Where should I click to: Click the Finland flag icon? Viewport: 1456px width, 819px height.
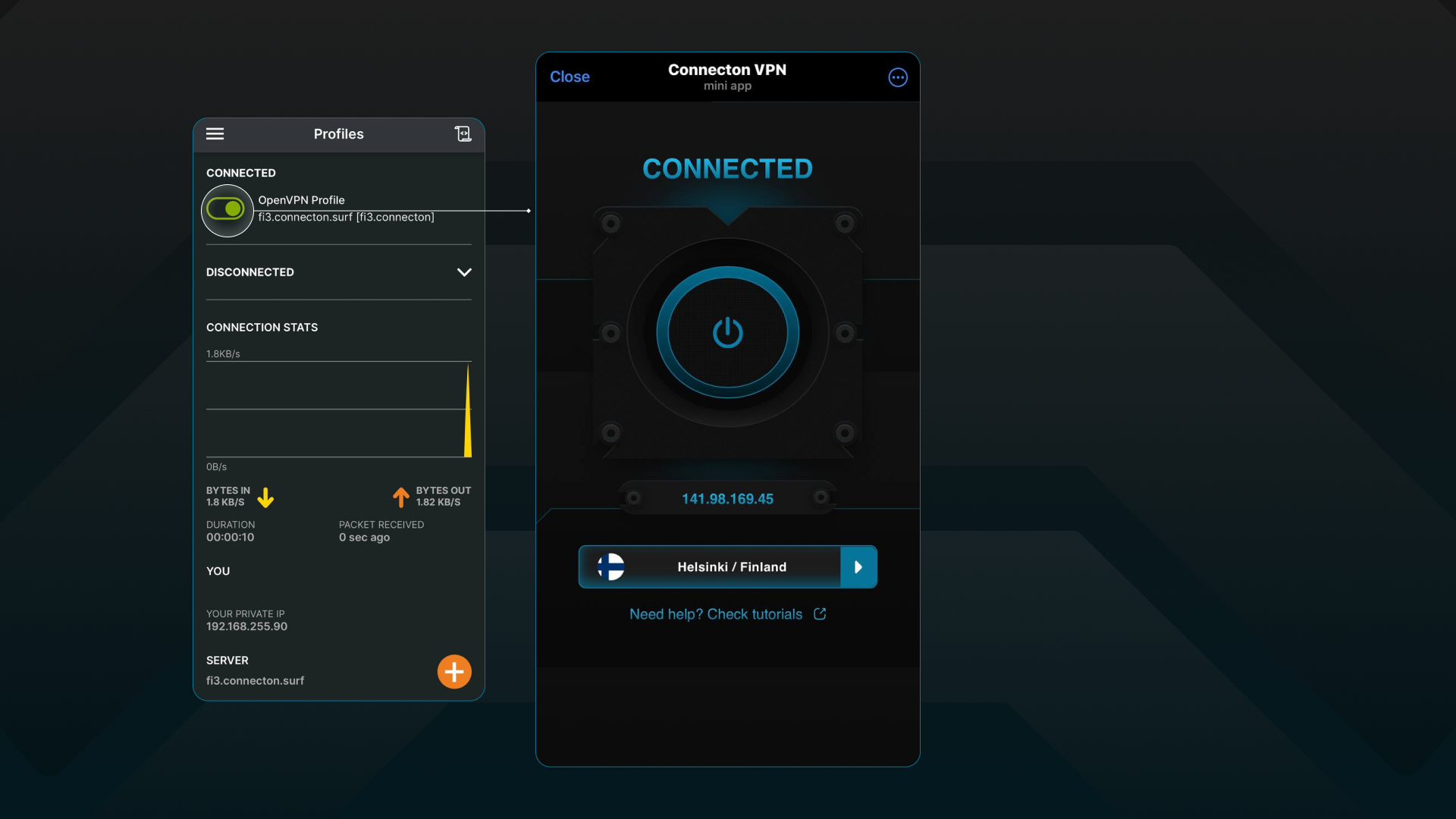[x=611, y=566]
